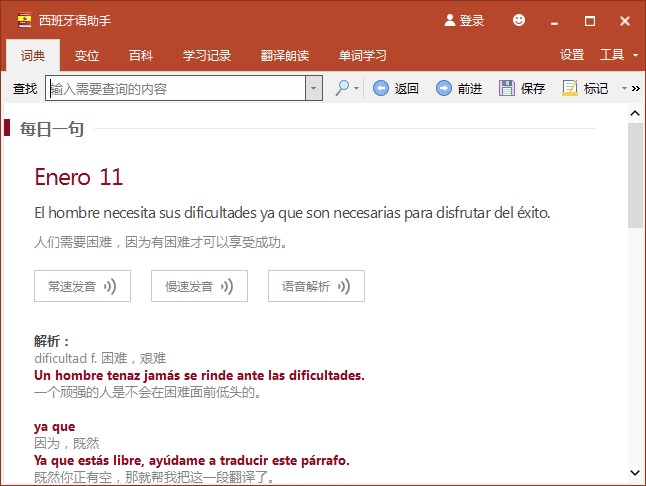The width and height of the screenshot is (646, 486).
Task: Click the 因为，既然 definition line
Action: pyautogui.click(x=67, y=444)
